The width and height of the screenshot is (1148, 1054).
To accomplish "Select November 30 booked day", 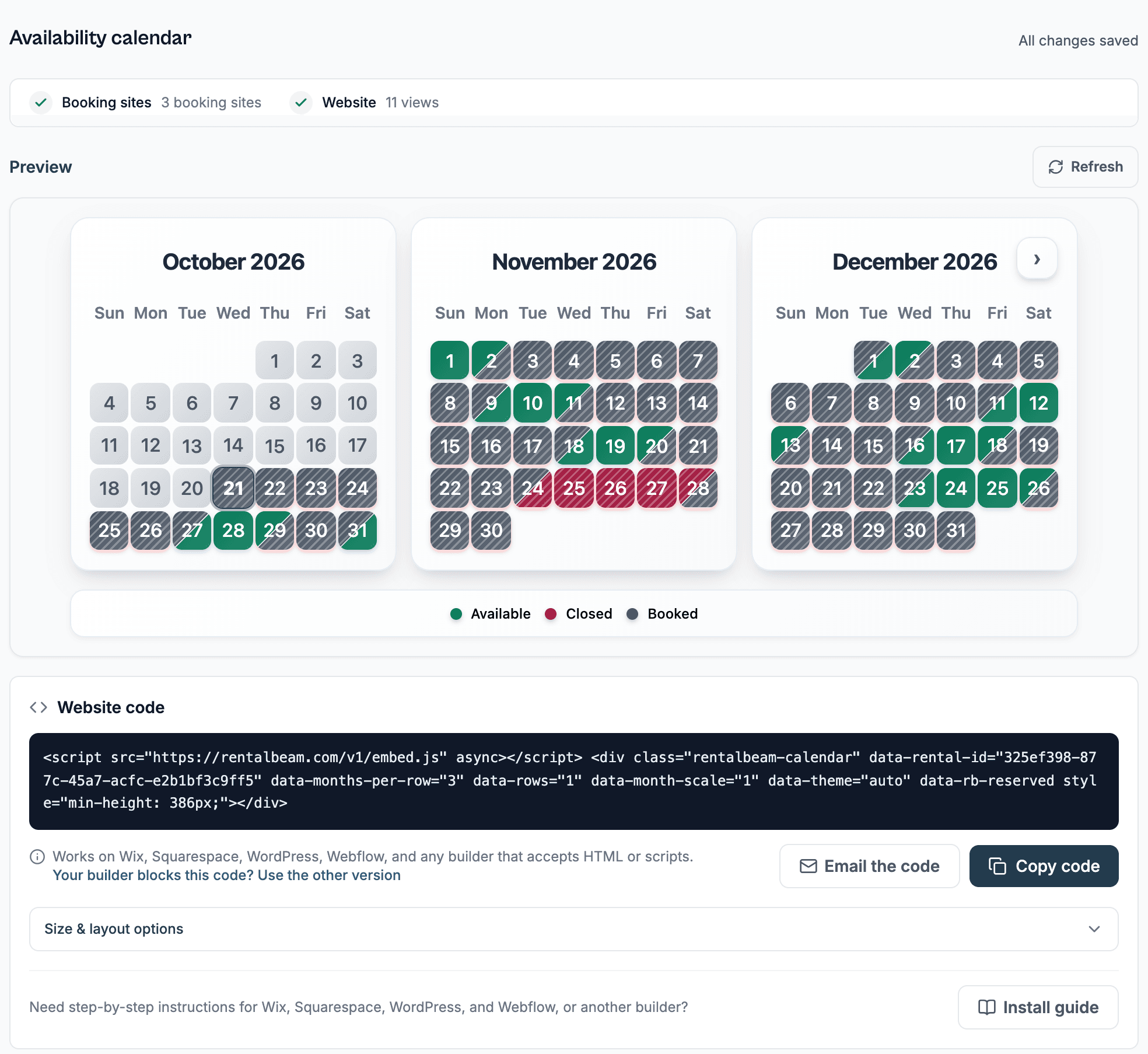I will point(491,531).
